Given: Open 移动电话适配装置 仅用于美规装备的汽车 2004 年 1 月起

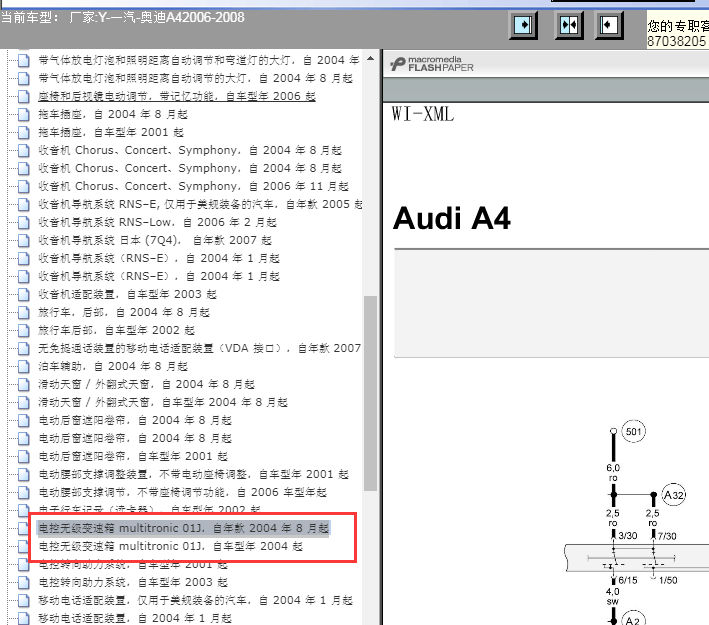Looking at the screenshot, I should [195, 600].
